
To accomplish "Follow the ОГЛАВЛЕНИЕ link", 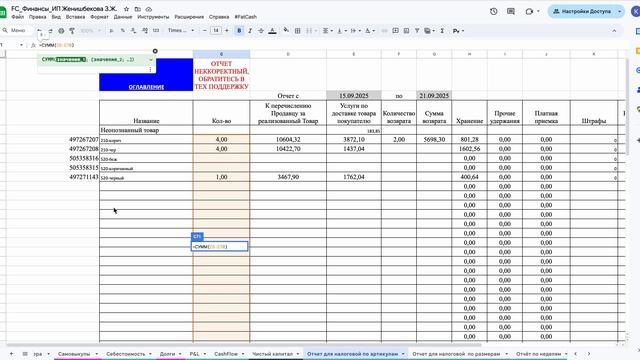I will tap(146, 87).
